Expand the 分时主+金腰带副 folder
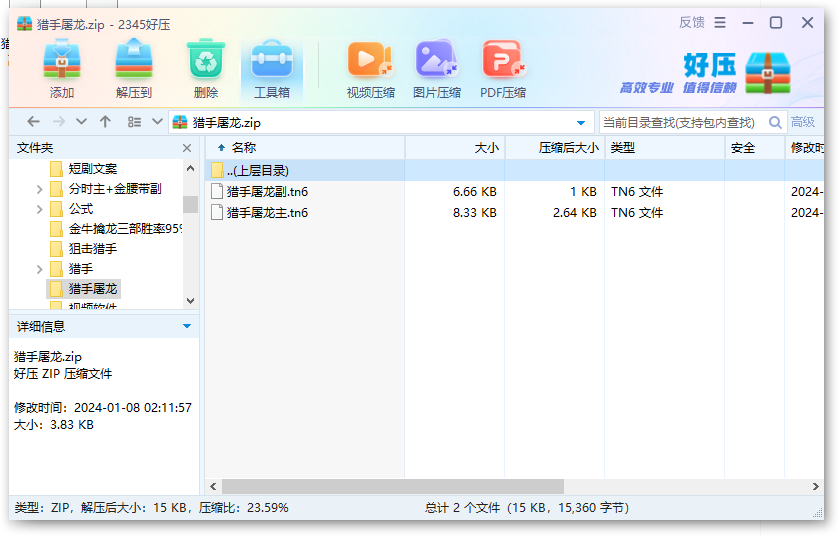 (39, 189)
